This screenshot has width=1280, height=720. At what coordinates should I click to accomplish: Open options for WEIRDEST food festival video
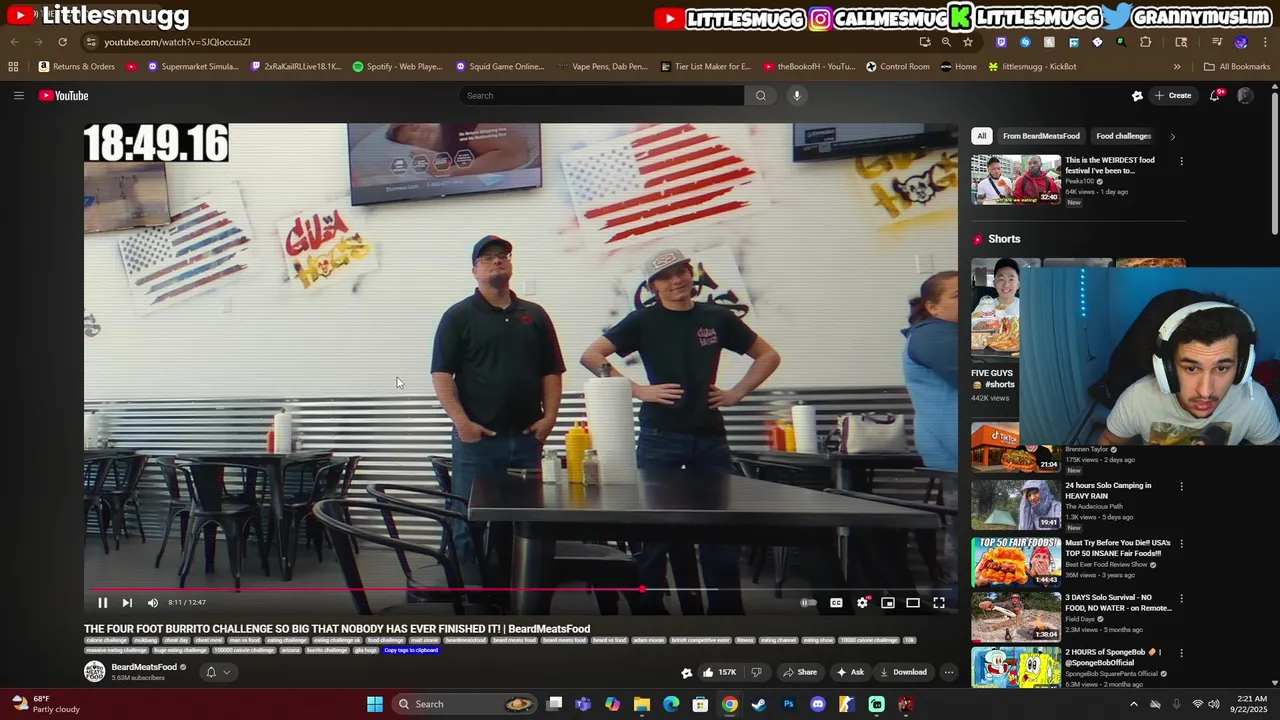(x=1181, y=161)
